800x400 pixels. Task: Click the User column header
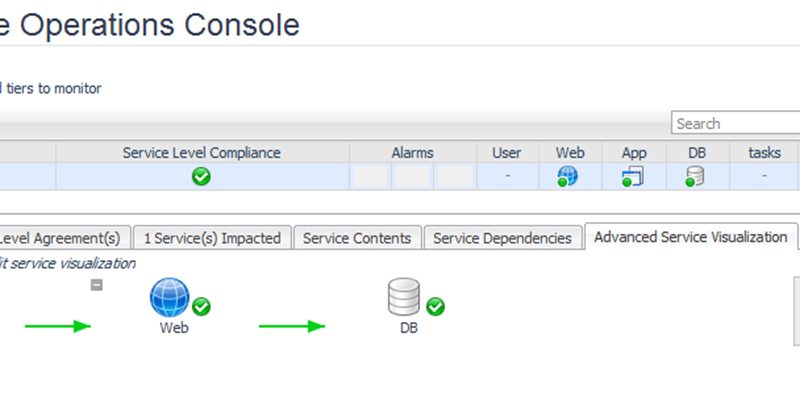507,153
